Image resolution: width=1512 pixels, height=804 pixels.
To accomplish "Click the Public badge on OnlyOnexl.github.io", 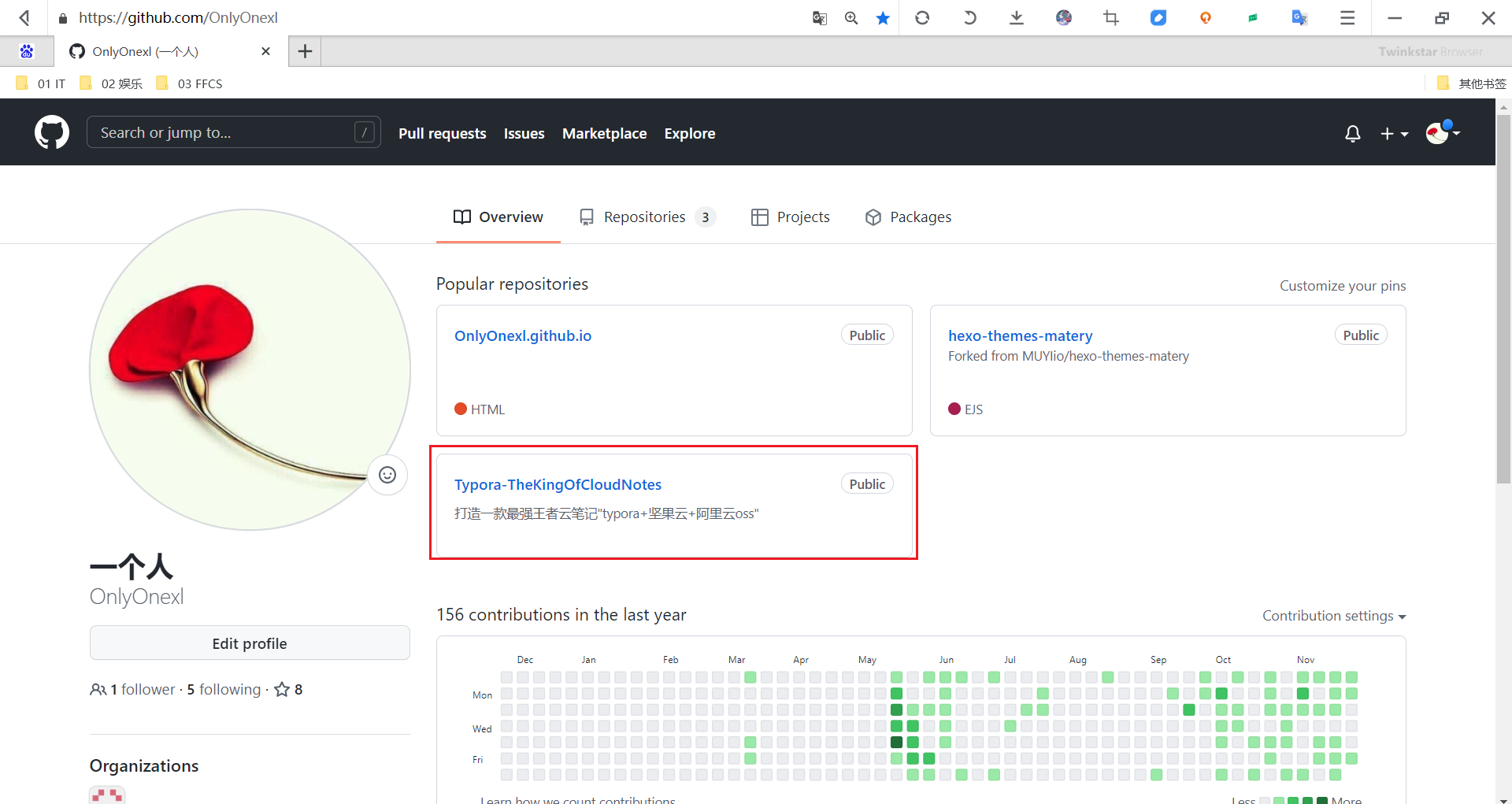I will click(867, 335).
